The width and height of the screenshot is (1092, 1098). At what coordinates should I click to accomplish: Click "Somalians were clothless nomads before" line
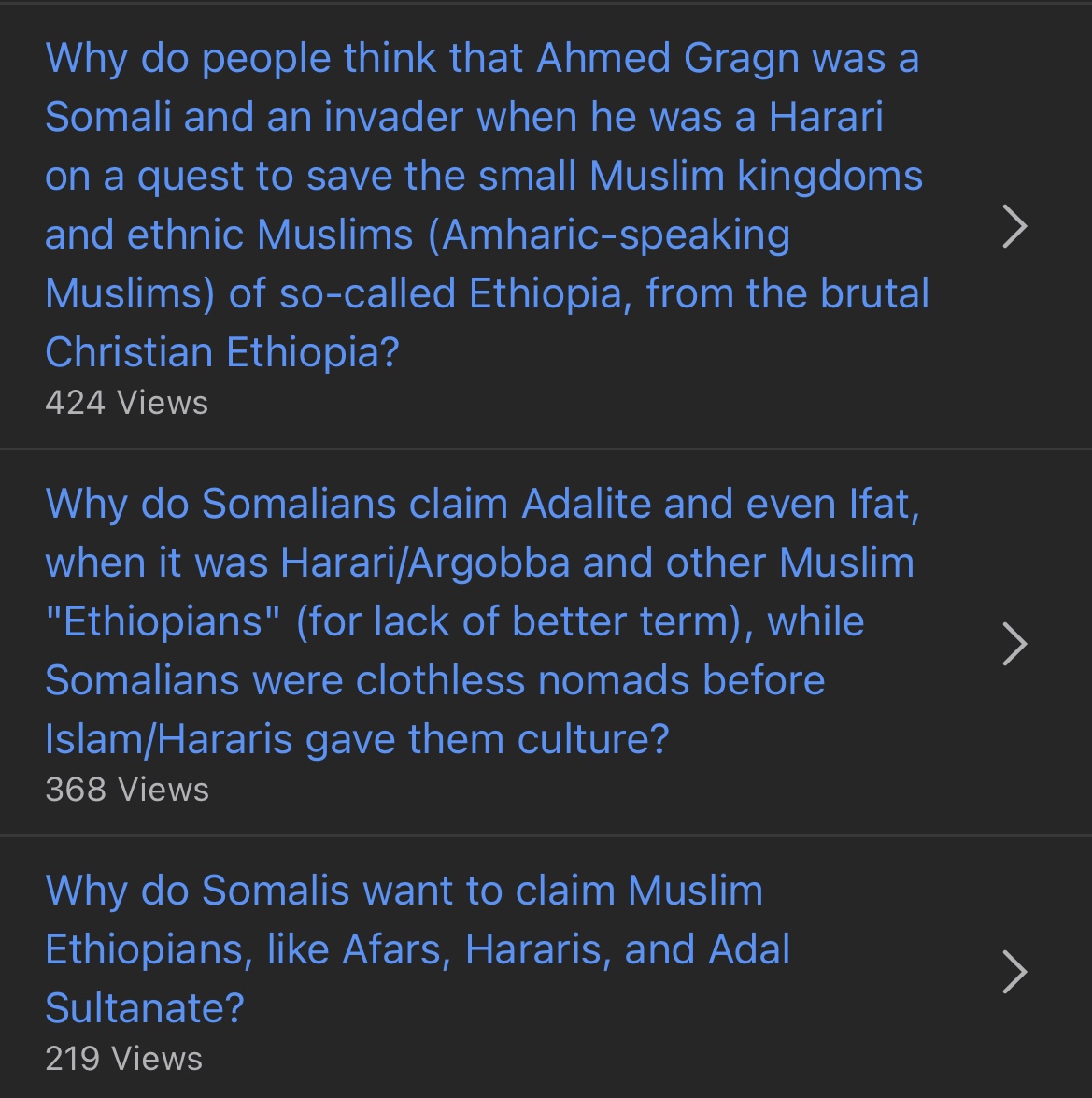pyautogui.click(x=434, y=680)
